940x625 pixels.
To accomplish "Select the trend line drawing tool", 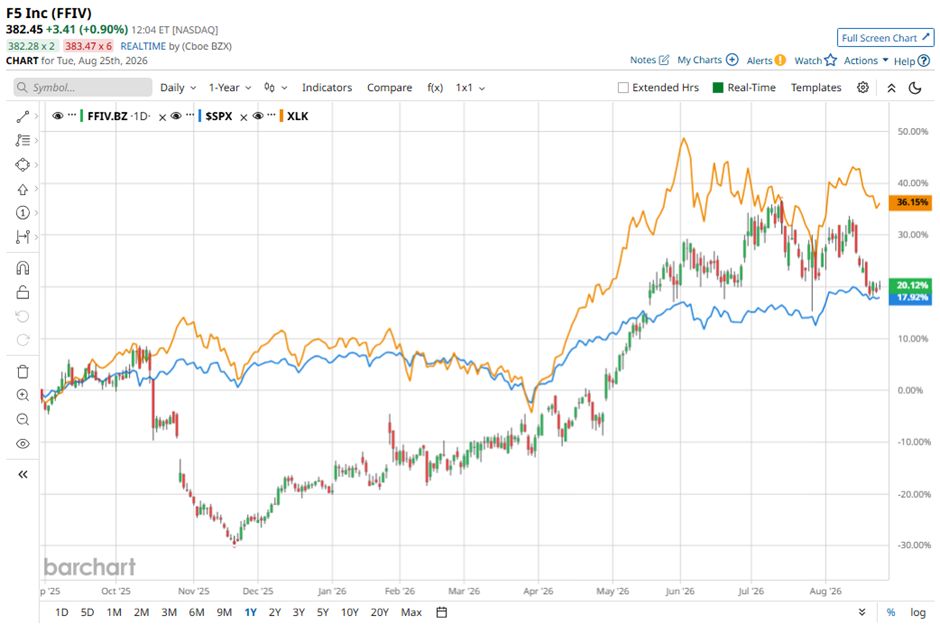I will point(23,117).
